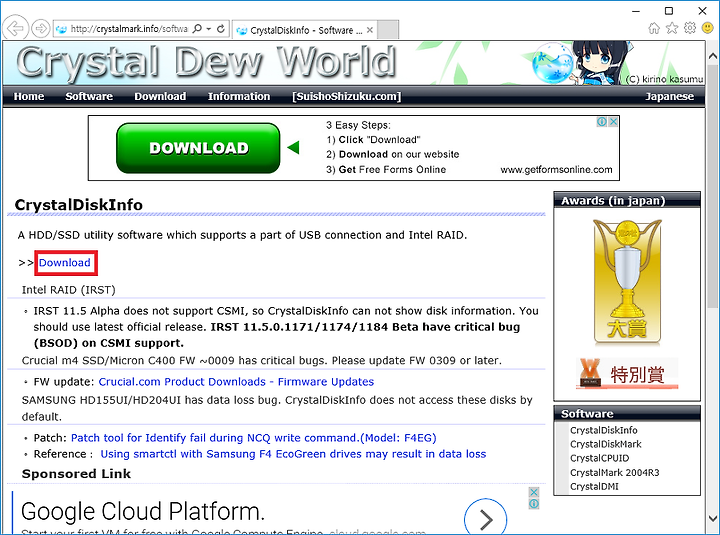The image size is (720, 535).
Task: Maximize the browser window
Action: (x=669, y=11)
